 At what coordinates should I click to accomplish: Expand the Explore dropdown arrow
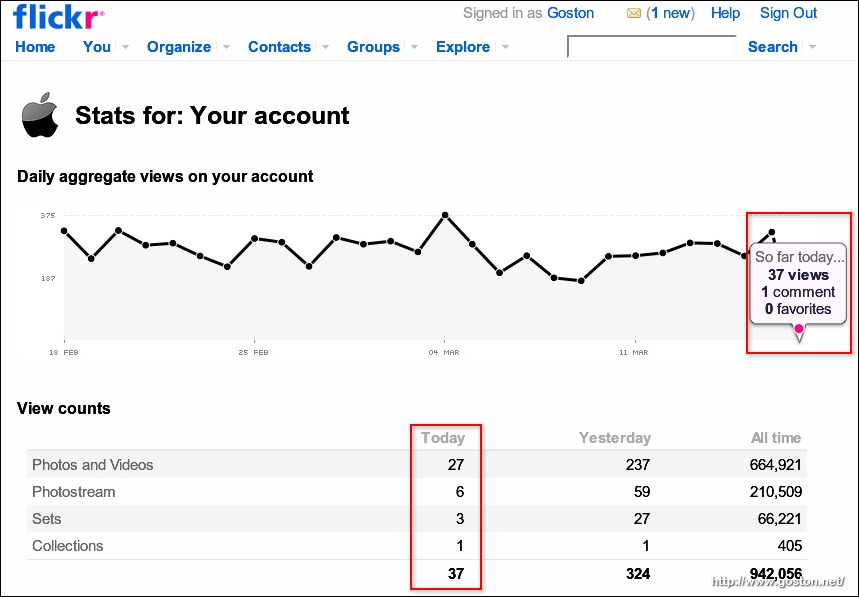[x=505, y=47]
